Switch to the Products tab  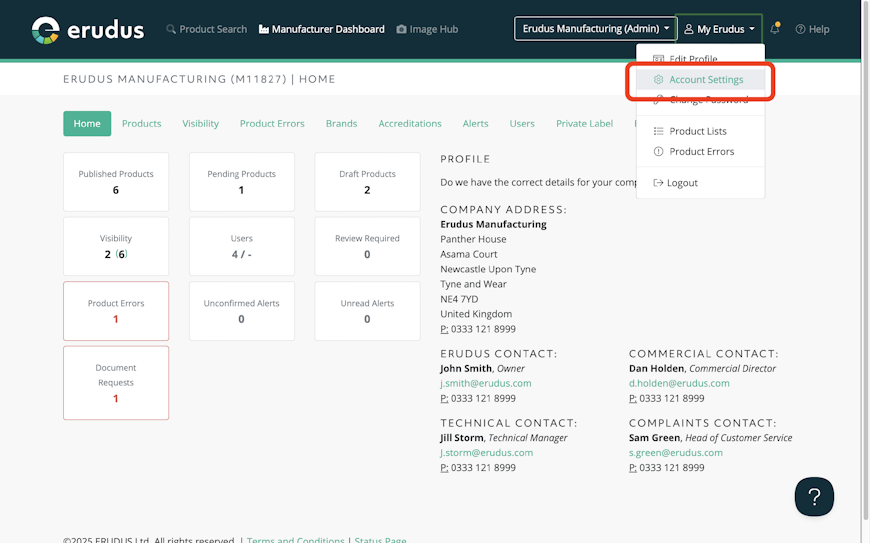[x=141, y=123]
